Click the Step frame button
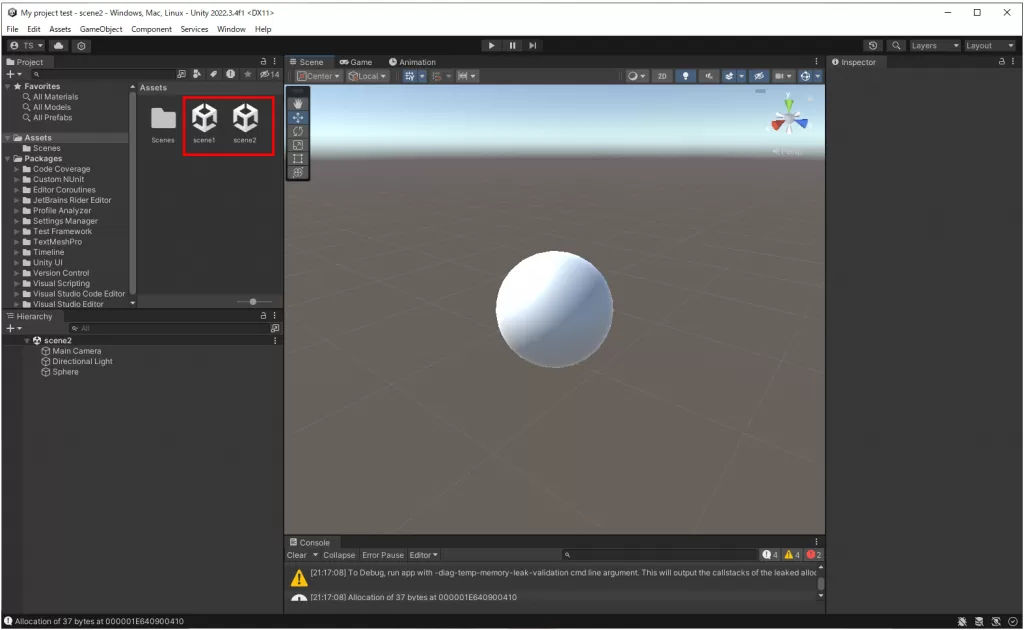The image size is (1024, 630). click(x=533, y=45)
